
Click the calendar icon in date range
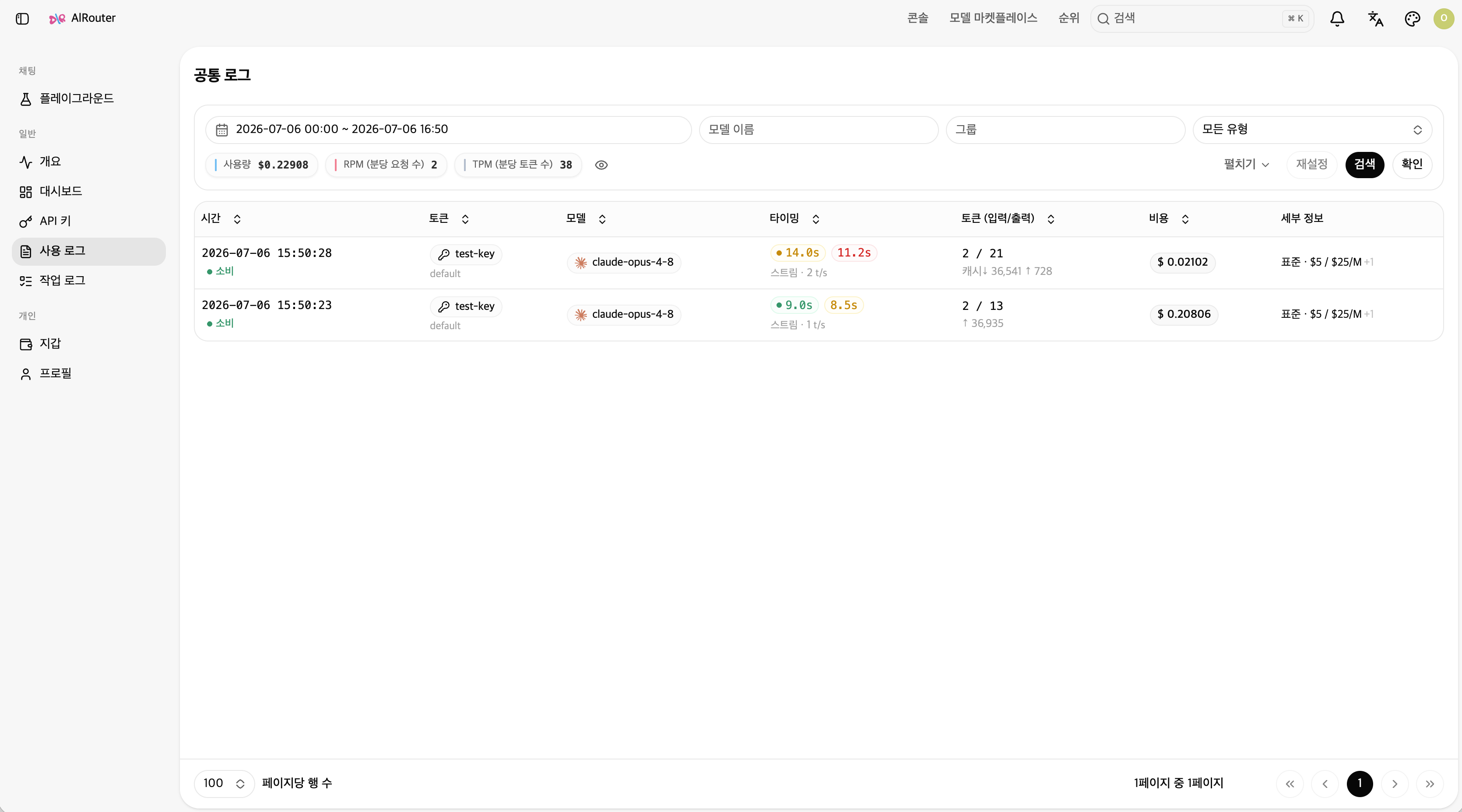click(222, 130)
